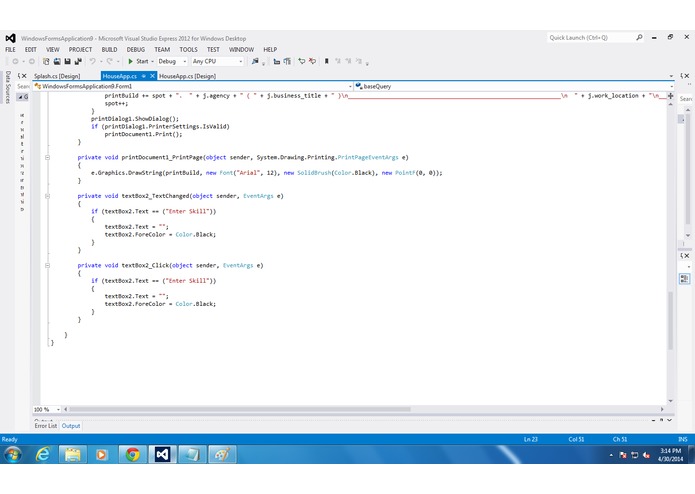
Task: Show hidden system tray icons arrow
Action: 611,455
